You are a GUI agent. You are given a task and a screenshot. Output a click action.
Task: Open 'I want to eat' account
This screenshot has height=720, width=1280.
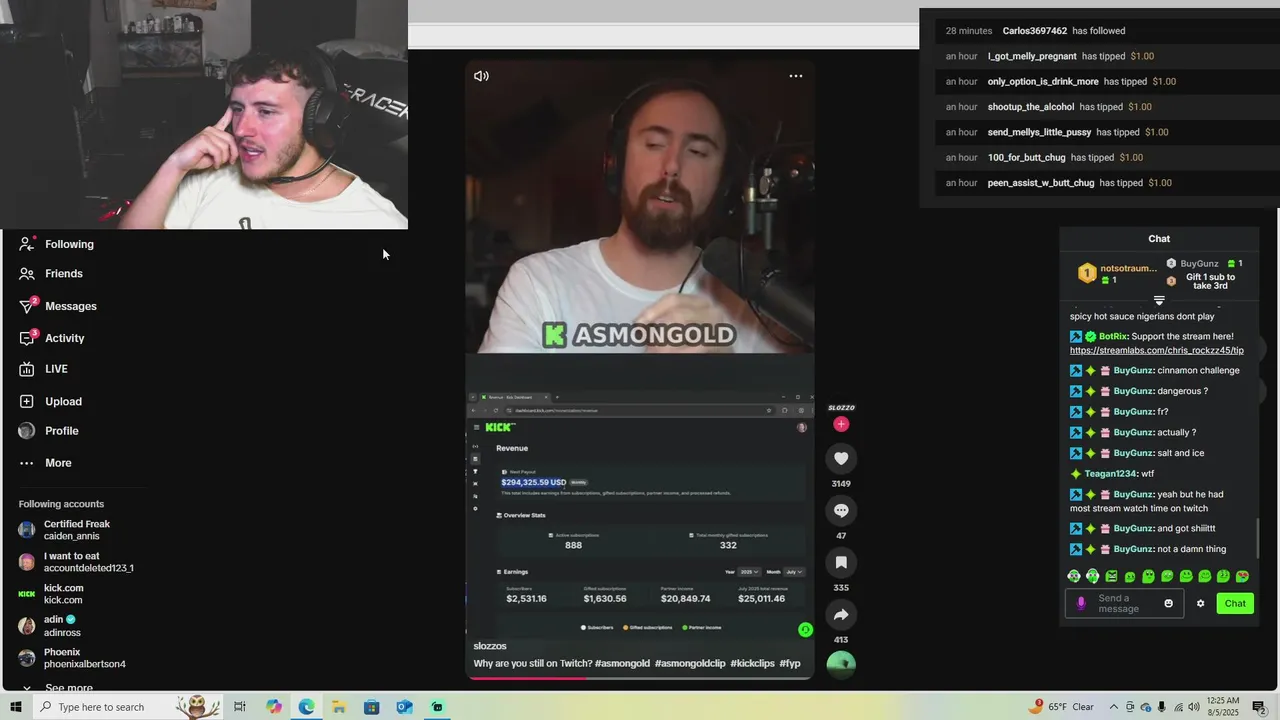pos(76,562)
